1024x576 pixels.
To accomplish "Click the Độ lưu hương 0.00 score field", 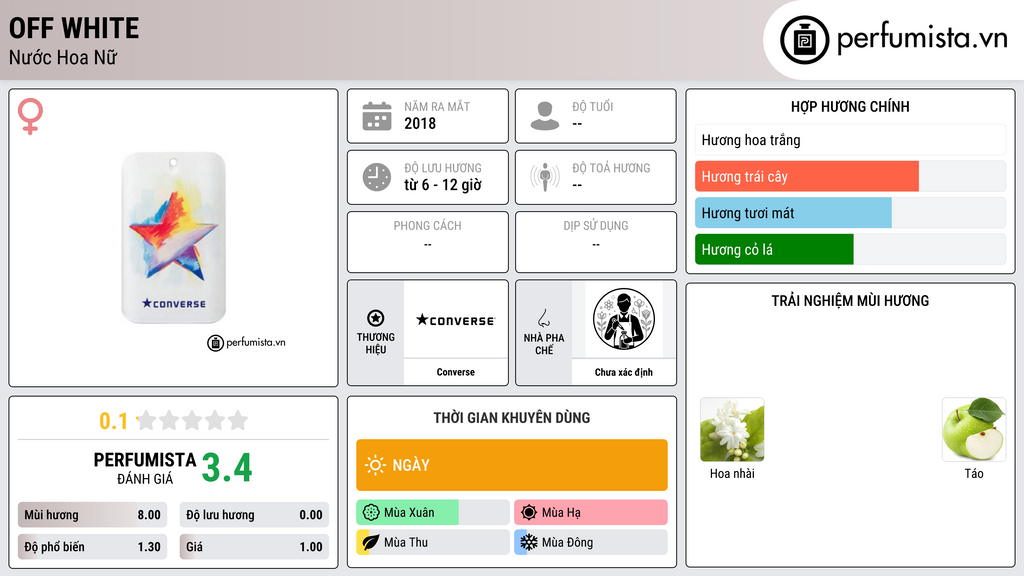I will [x=254, y=515].
